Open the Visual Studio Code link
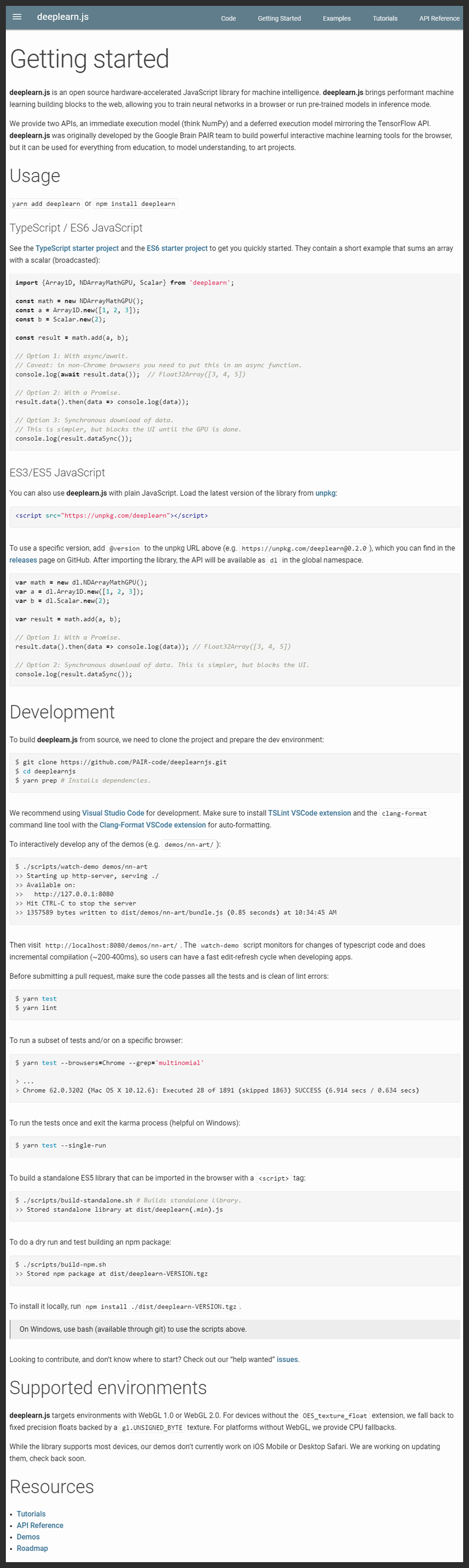 pos(113,813)
